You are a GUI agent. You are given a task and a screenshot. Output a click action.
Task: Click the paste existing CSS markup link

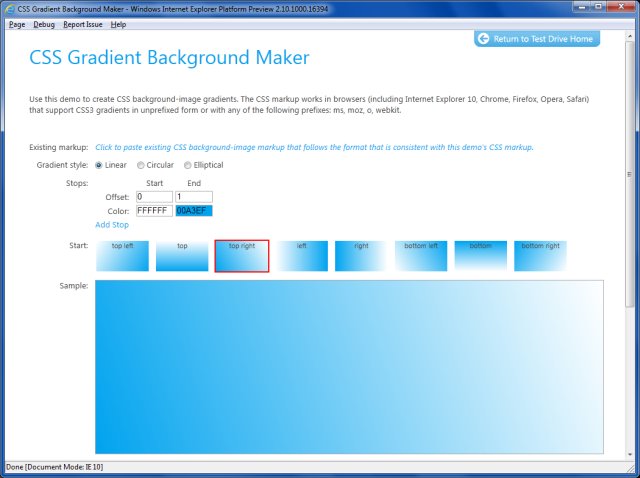coord(314,147)
